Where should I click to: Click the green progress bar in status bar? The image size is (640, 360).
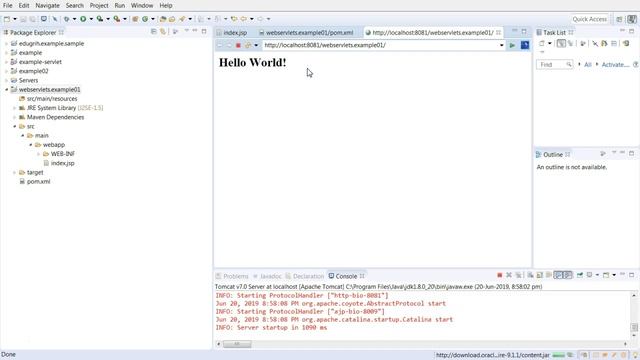coord(558,355)
